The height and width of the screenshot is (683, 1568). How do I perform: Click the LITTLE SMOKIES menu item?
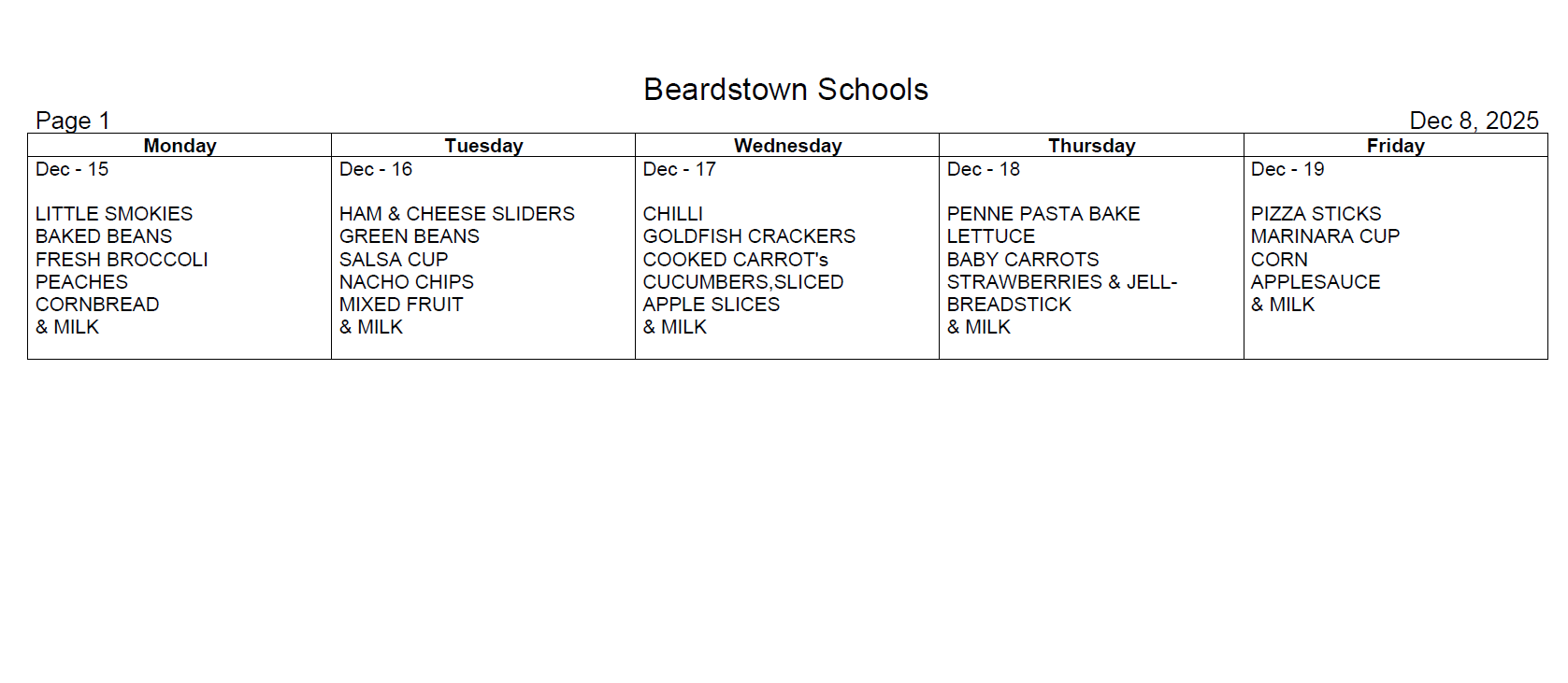click(x=114, y=214)
